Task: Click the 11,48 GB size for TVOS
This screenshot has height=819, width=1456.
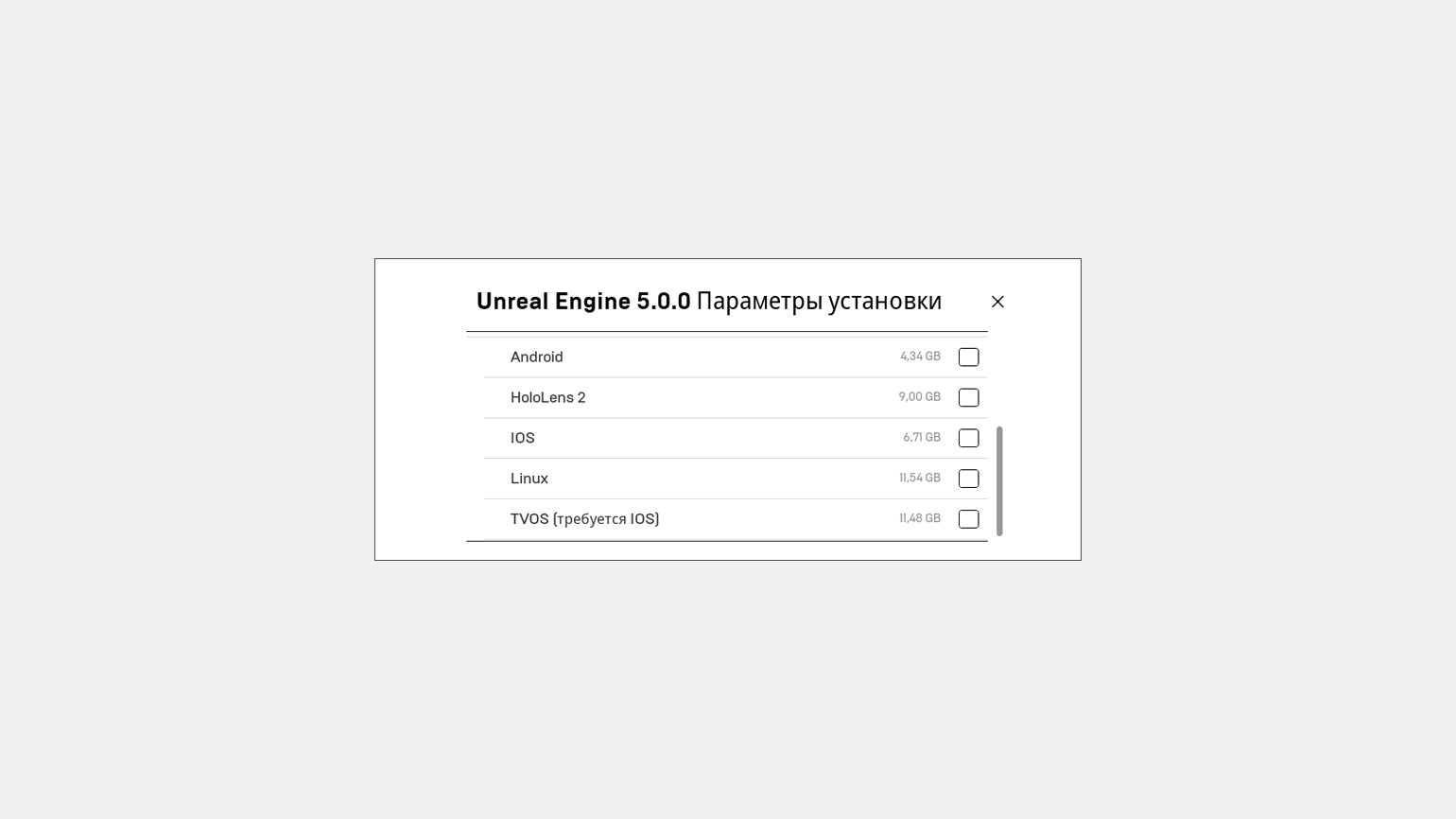Action: pyautogui.click(x=919, y=518)
